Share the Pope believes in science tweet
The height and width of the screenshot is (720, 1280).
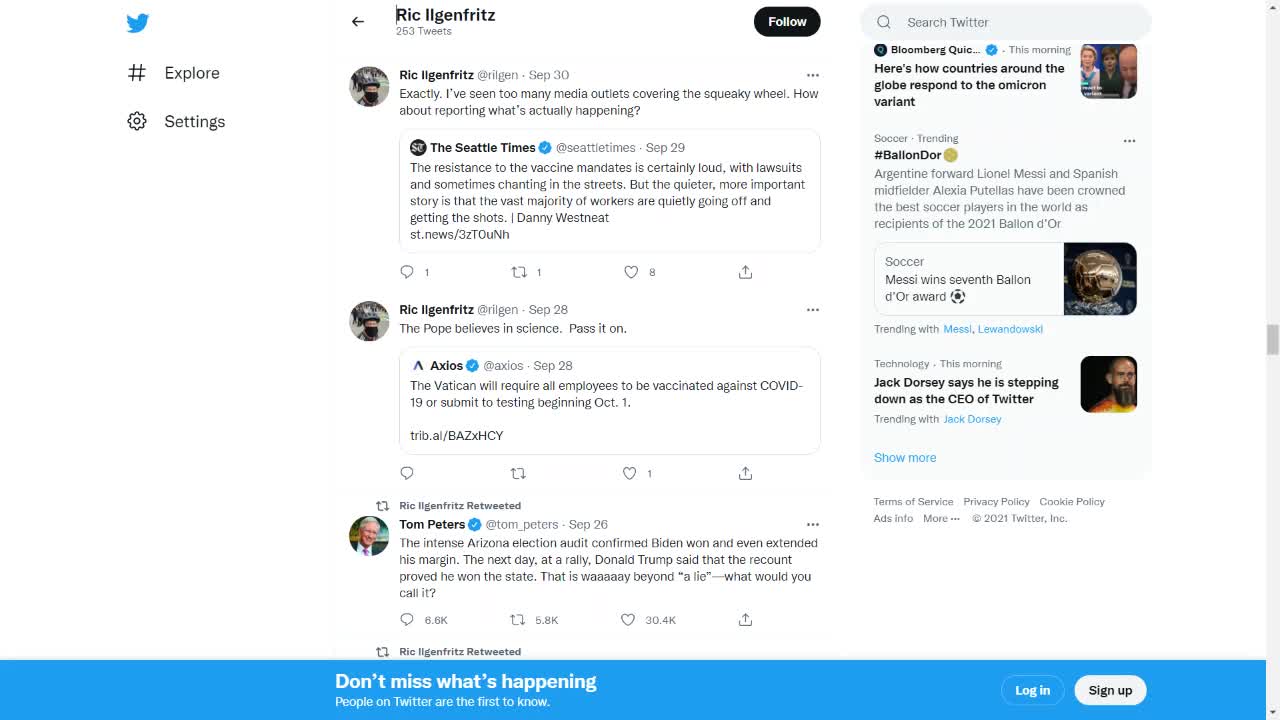[745, 473]
